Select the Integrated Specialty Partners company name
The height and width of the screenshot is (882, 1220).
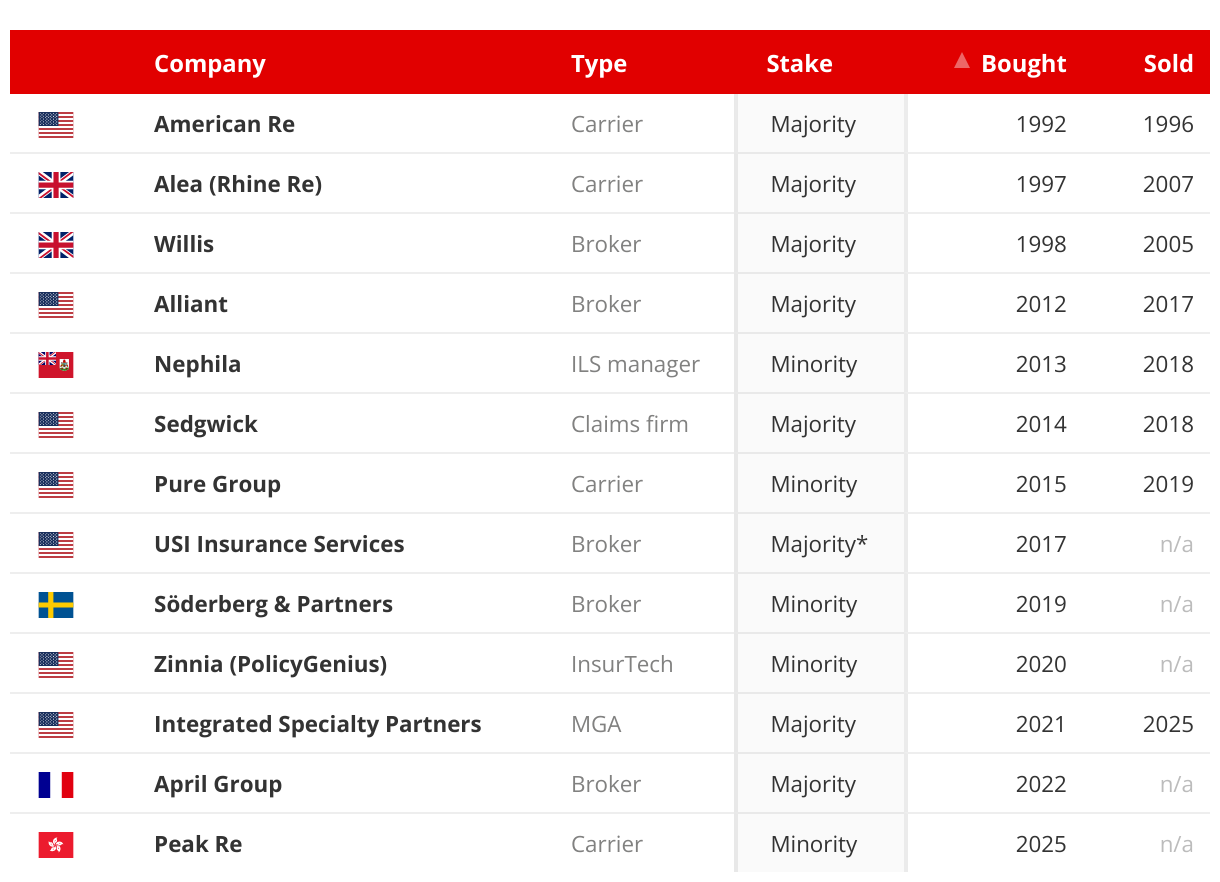[x=317, y=724]
